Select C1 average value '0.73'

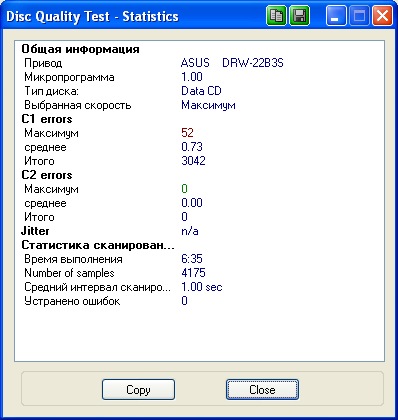click(x=192, y=147)
